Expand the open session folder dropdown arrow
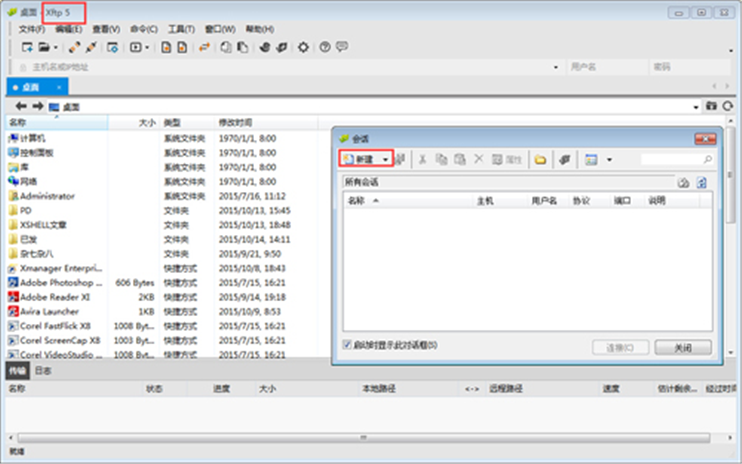Image resolution: width=742 pixels, height=464 pixels. click(55, 48)
